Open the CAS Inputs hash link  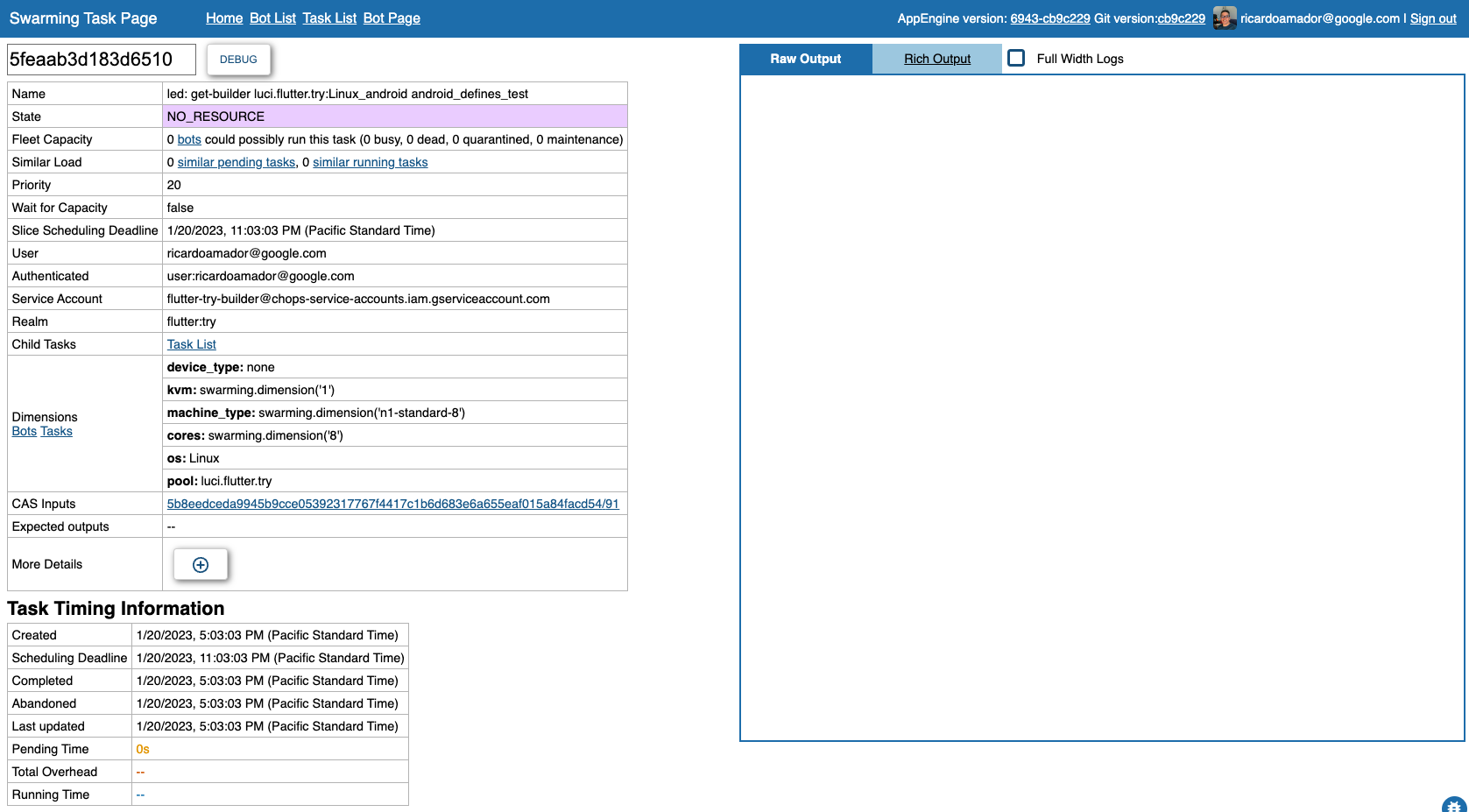pyautogui.click(x=393, y=504)
